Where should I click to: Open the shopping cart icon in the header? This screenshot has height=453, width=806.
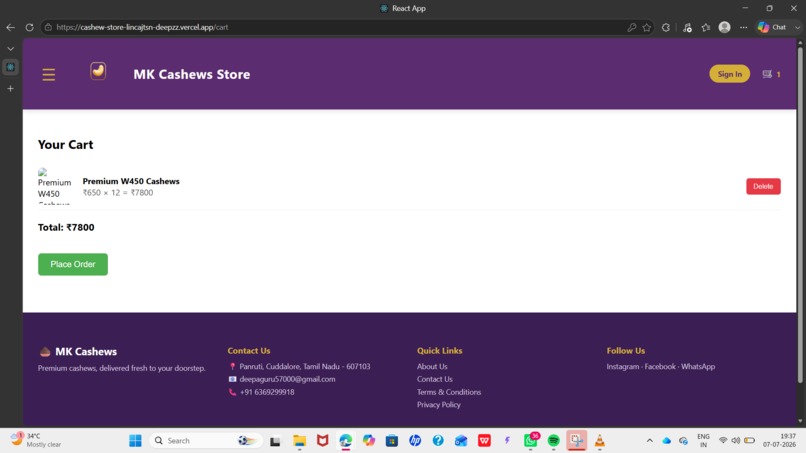(x=767, y=74)
